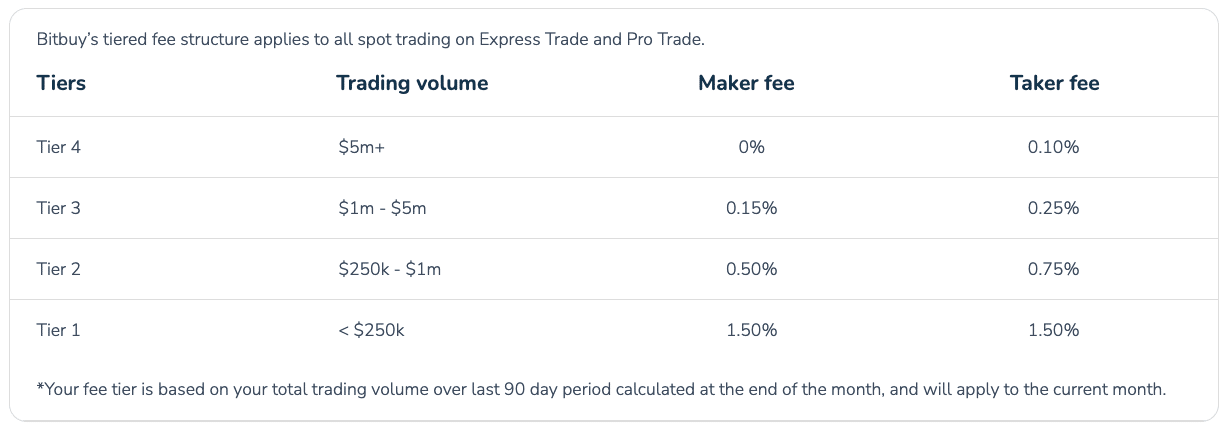This screenshot has height=427, width=1228.
Task: Click the $250k - $1m volume cell
Action: coord(391,269)
